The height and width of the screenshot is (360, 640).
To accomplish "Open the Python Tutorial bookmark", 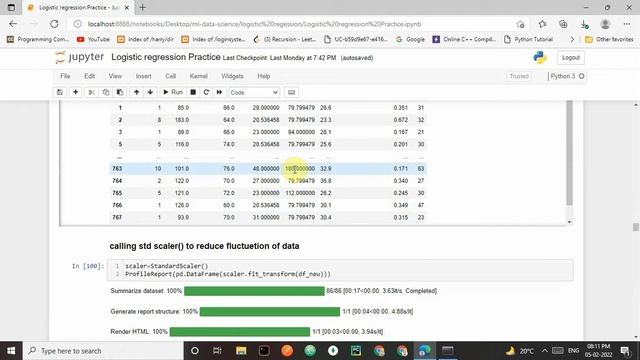I will coord(529,39).
